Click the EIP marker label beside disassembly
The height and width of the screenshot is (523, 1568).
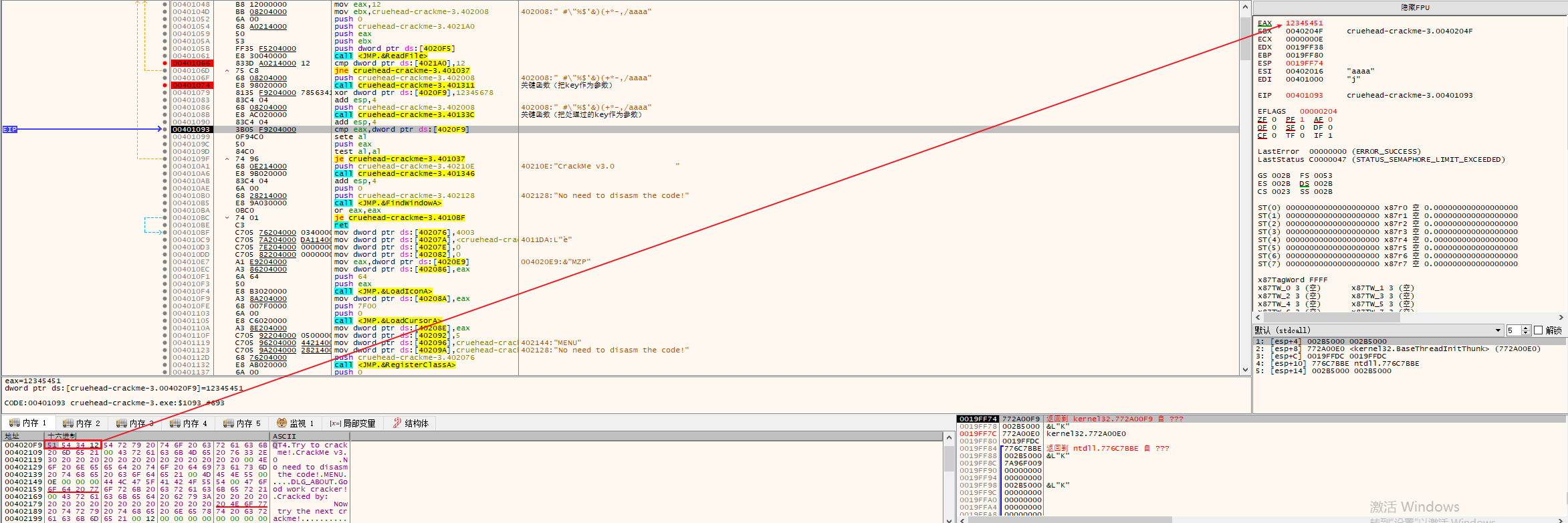click(10, 130)
